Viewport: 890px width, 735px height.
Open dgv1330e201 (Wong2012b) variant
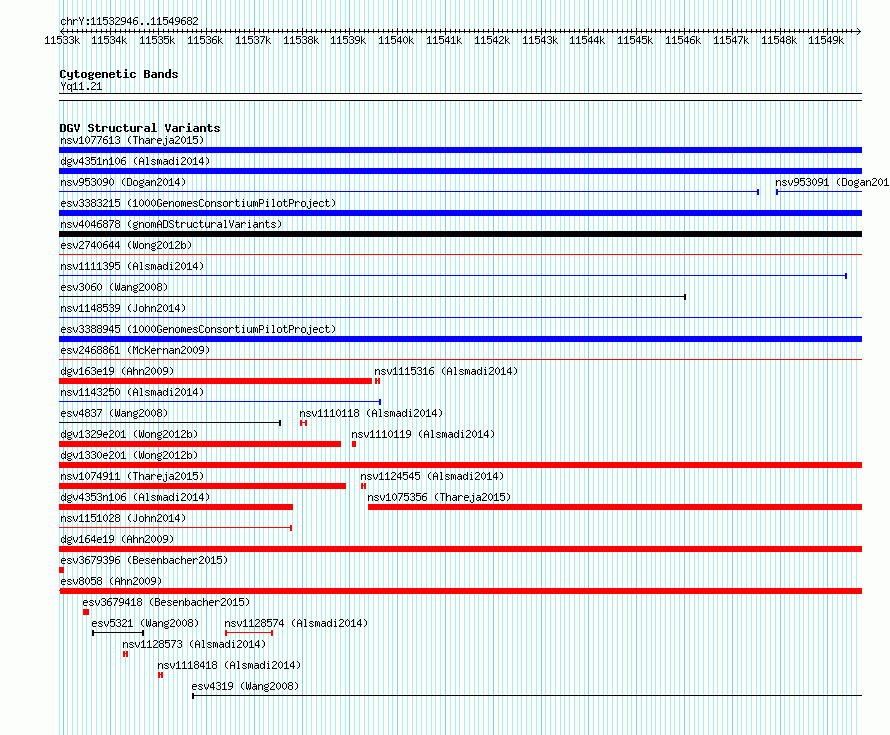tap(129, 455)
